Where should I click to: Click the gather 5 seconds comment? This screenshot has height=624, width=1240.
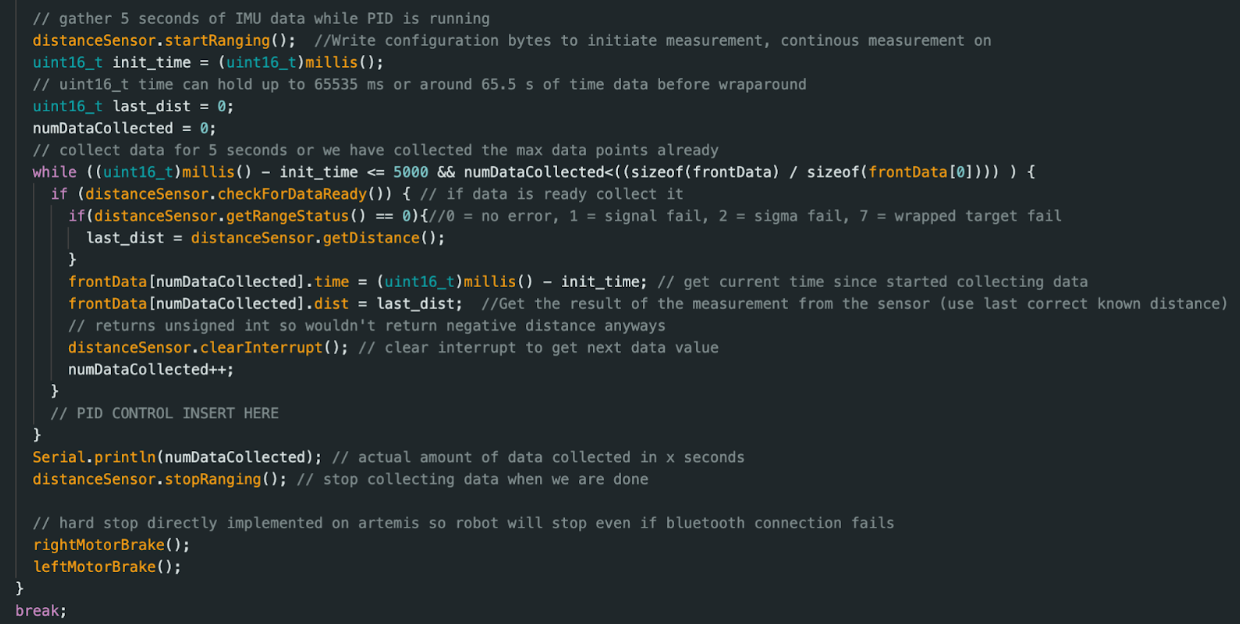[260, 18]
